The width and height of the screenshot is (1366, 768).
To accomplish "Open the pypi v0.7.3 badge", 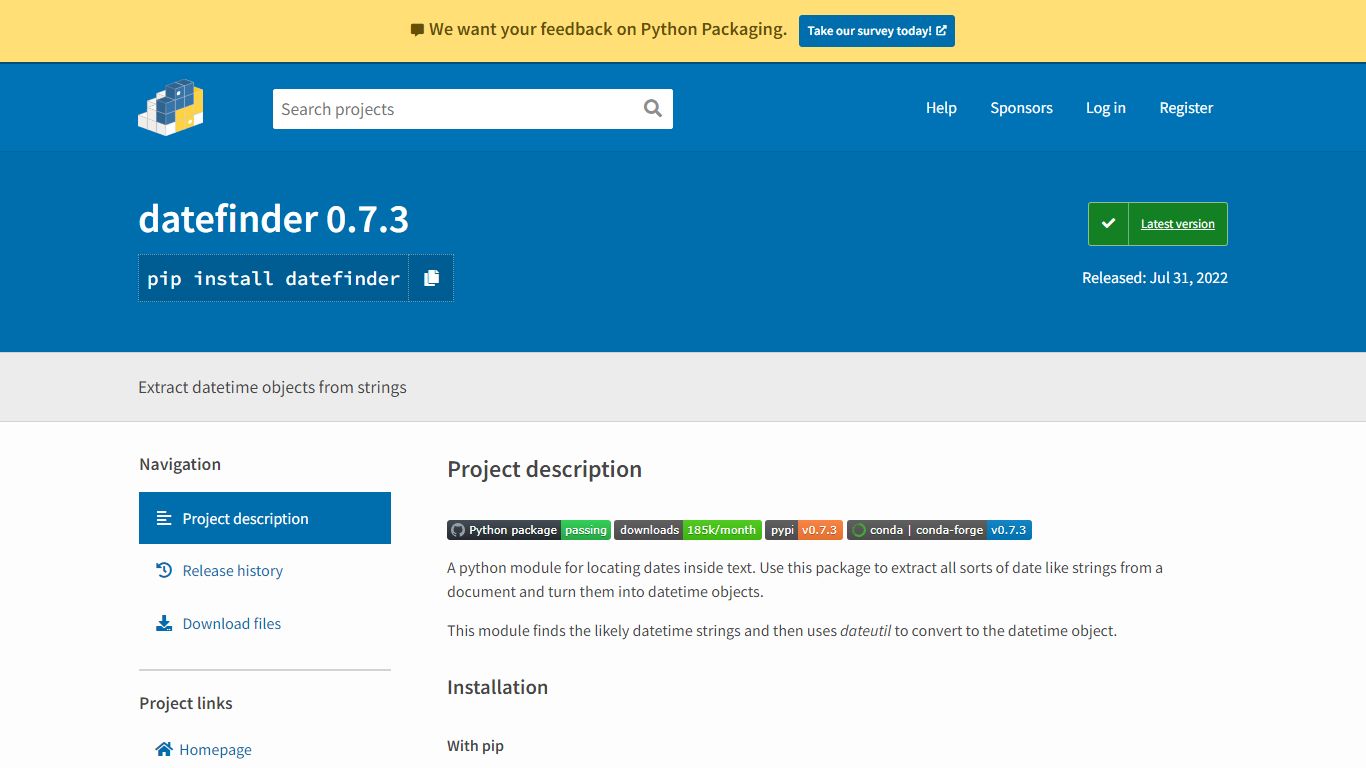I will click(x=804, y=530).
